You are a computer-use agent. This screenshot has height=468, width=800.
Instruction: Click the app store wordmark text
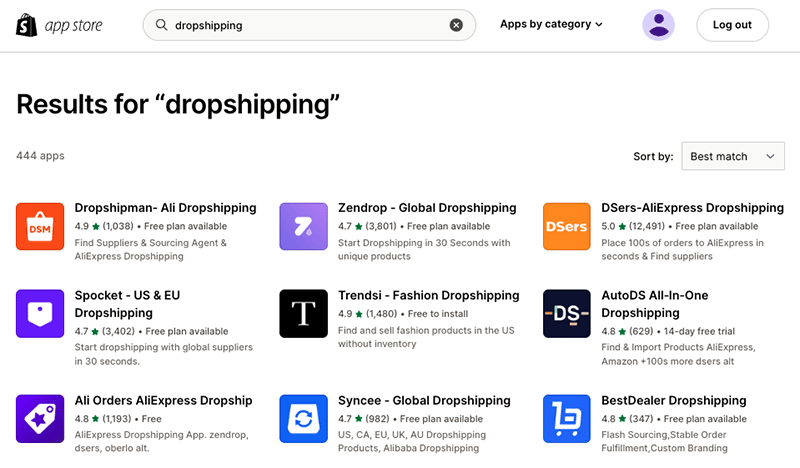[x=73, y=26]
